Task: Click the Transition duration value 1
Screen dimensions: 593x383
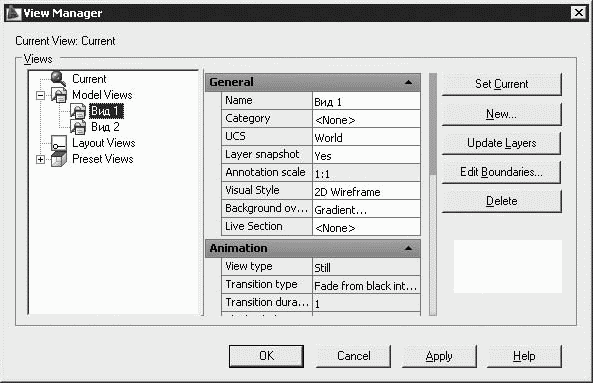Action: (366, 303)
